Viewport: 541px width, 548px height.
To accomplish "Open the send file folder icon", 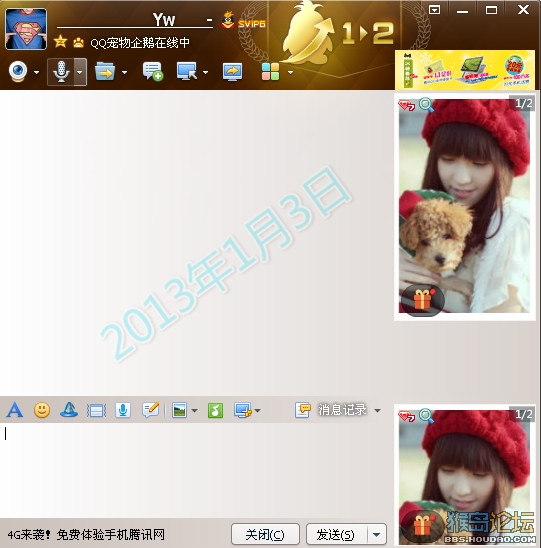I will tap(105, 71).
